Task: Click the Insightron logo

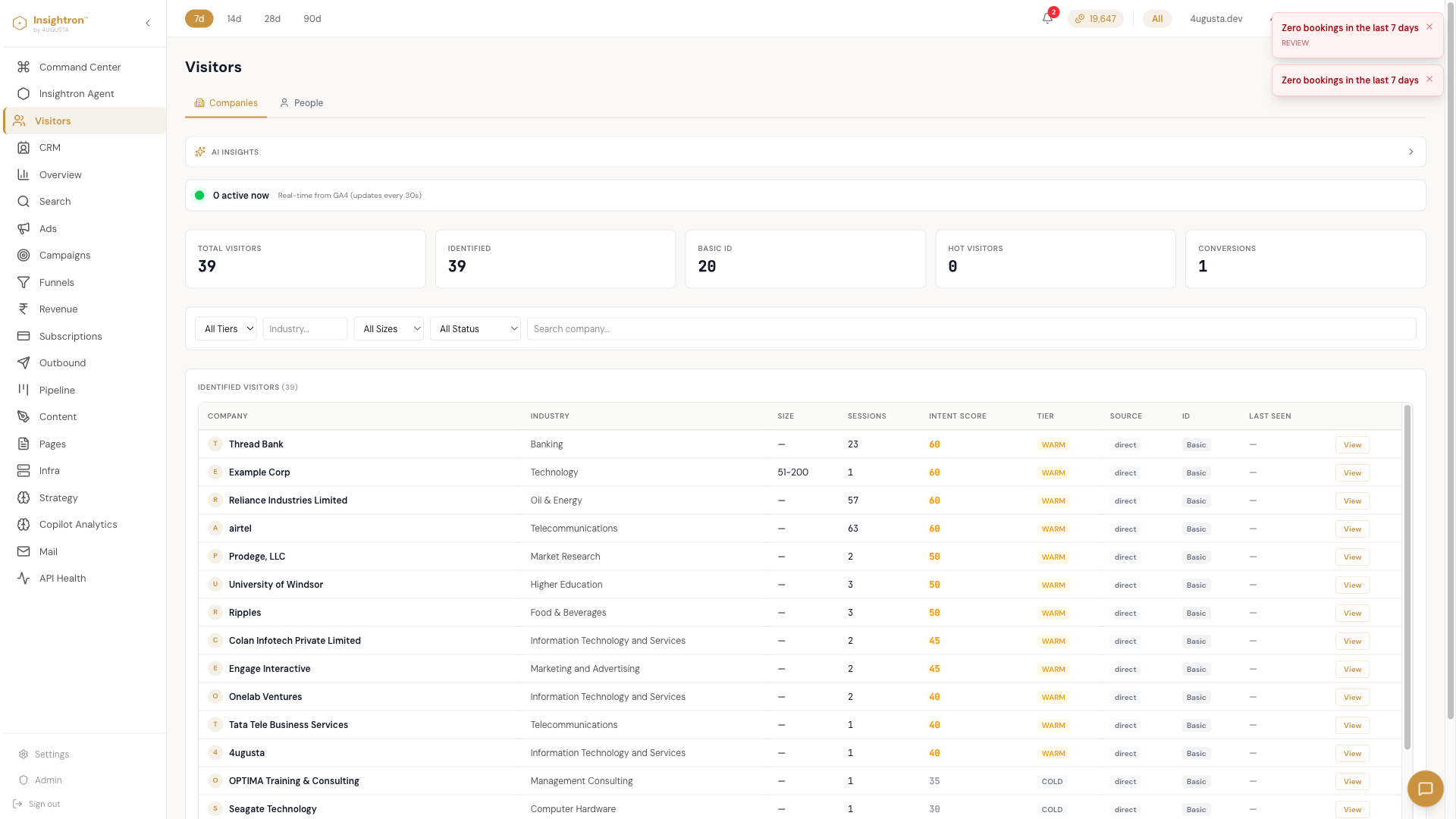Action: (x=50, y=24)
